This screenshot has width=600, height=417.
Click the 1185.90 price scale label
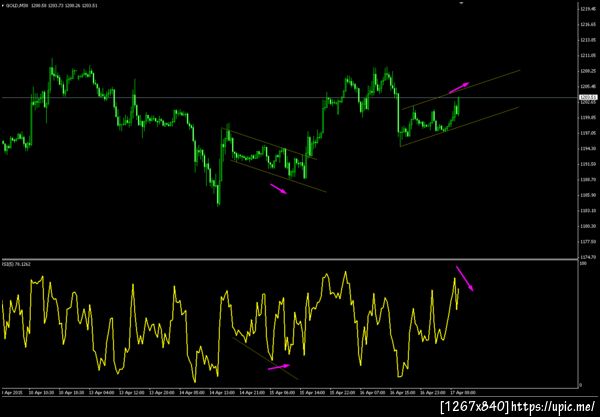(x=589, y=195)
